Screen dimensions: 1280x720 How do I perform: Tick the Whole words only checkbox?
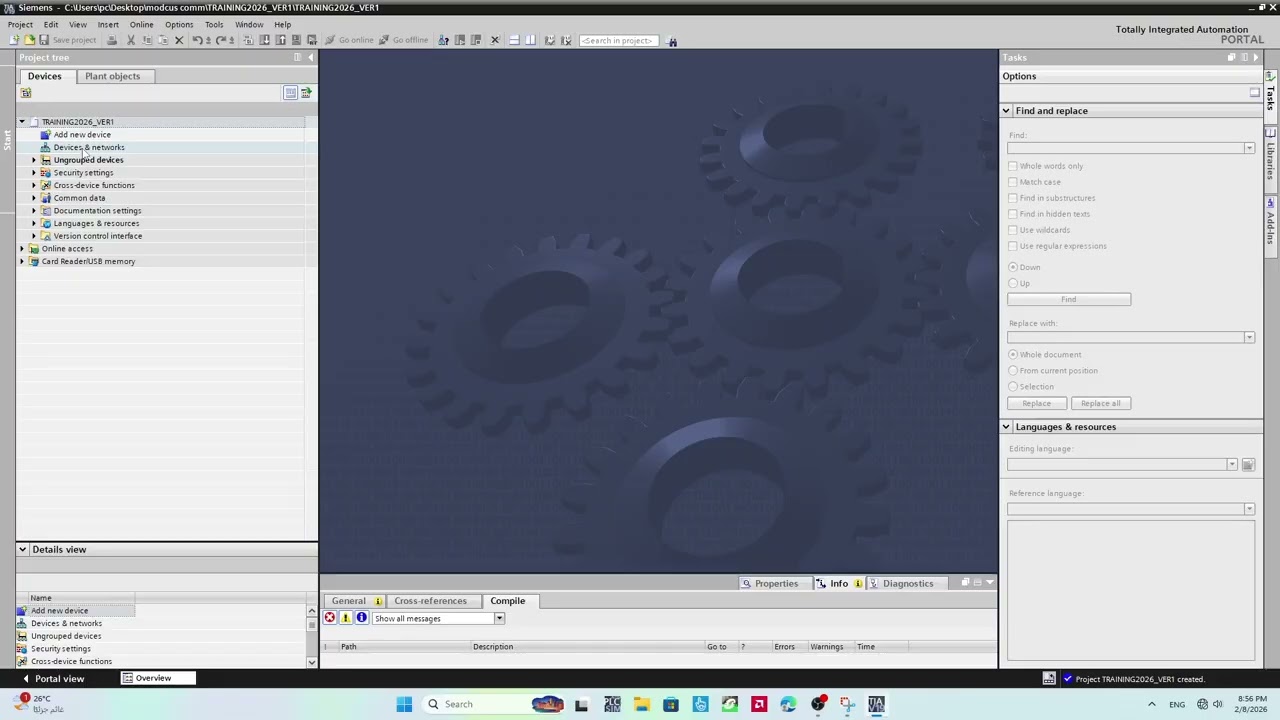[x=1013, y=166]
